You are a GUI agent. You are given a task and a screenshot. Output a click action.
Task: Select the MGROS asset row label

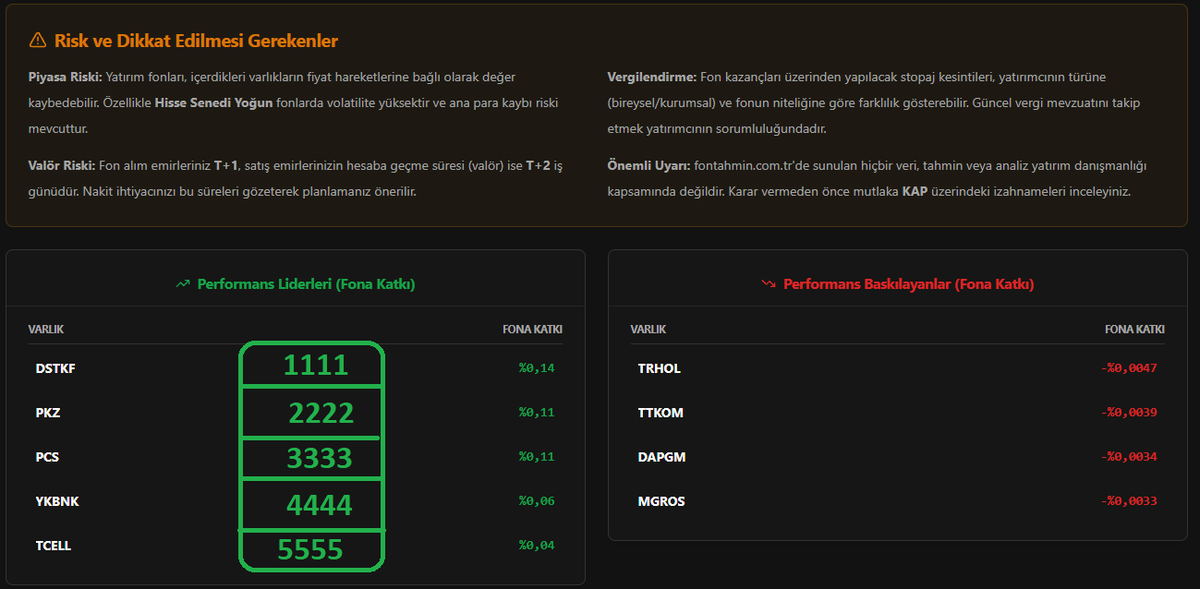[661, 501]
